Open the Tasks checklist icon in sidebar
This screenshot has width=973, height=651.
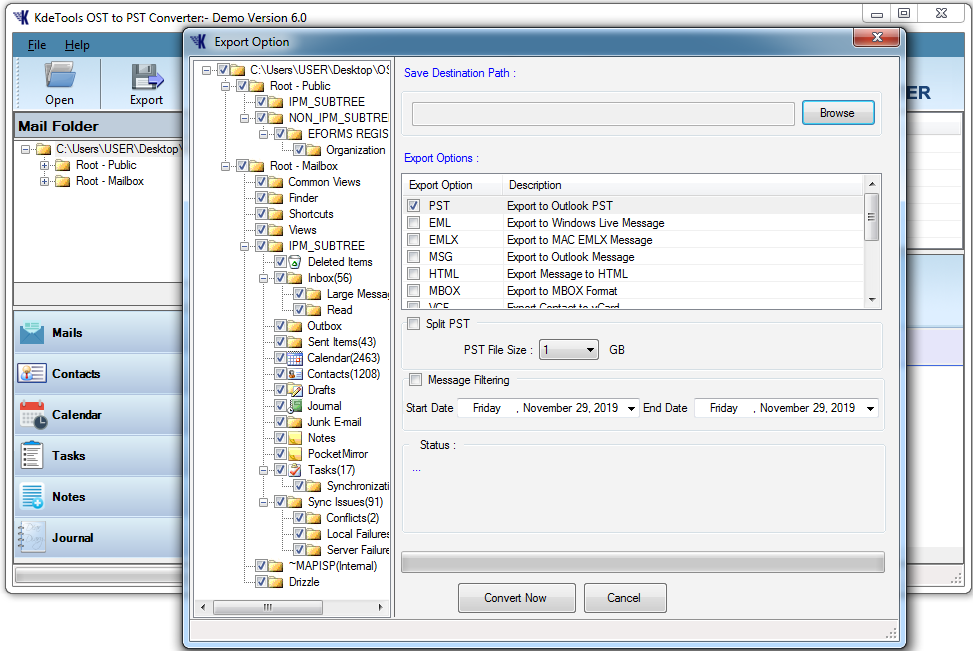point(32,456)
